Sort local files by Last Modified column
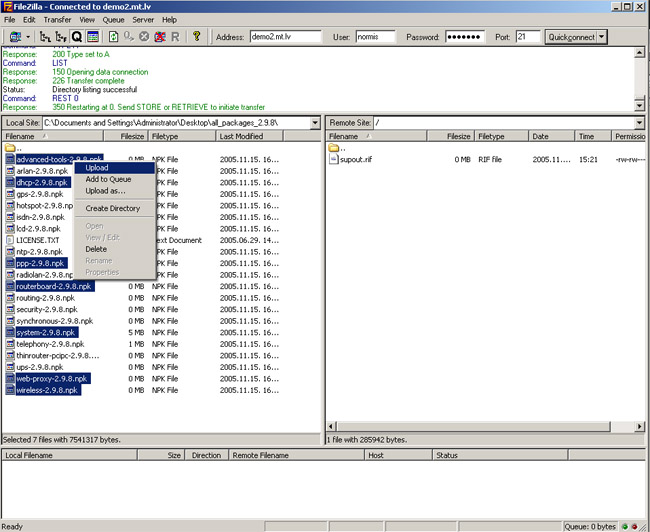Screen dimensions: 650x532 [242, 136]
